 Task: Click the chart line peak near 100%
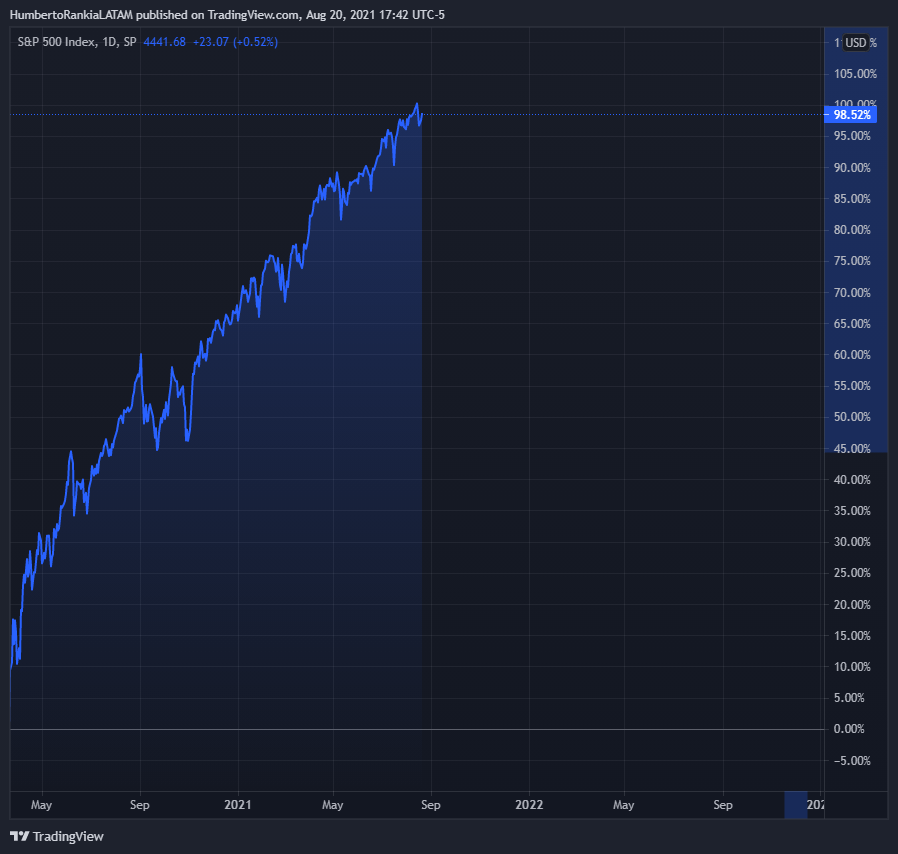pos(417,104)
